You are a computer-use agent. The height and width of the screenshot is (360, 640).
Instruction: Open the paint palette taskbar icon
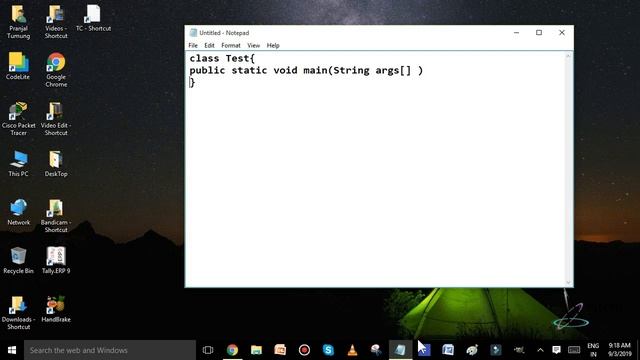pos(472,350)
